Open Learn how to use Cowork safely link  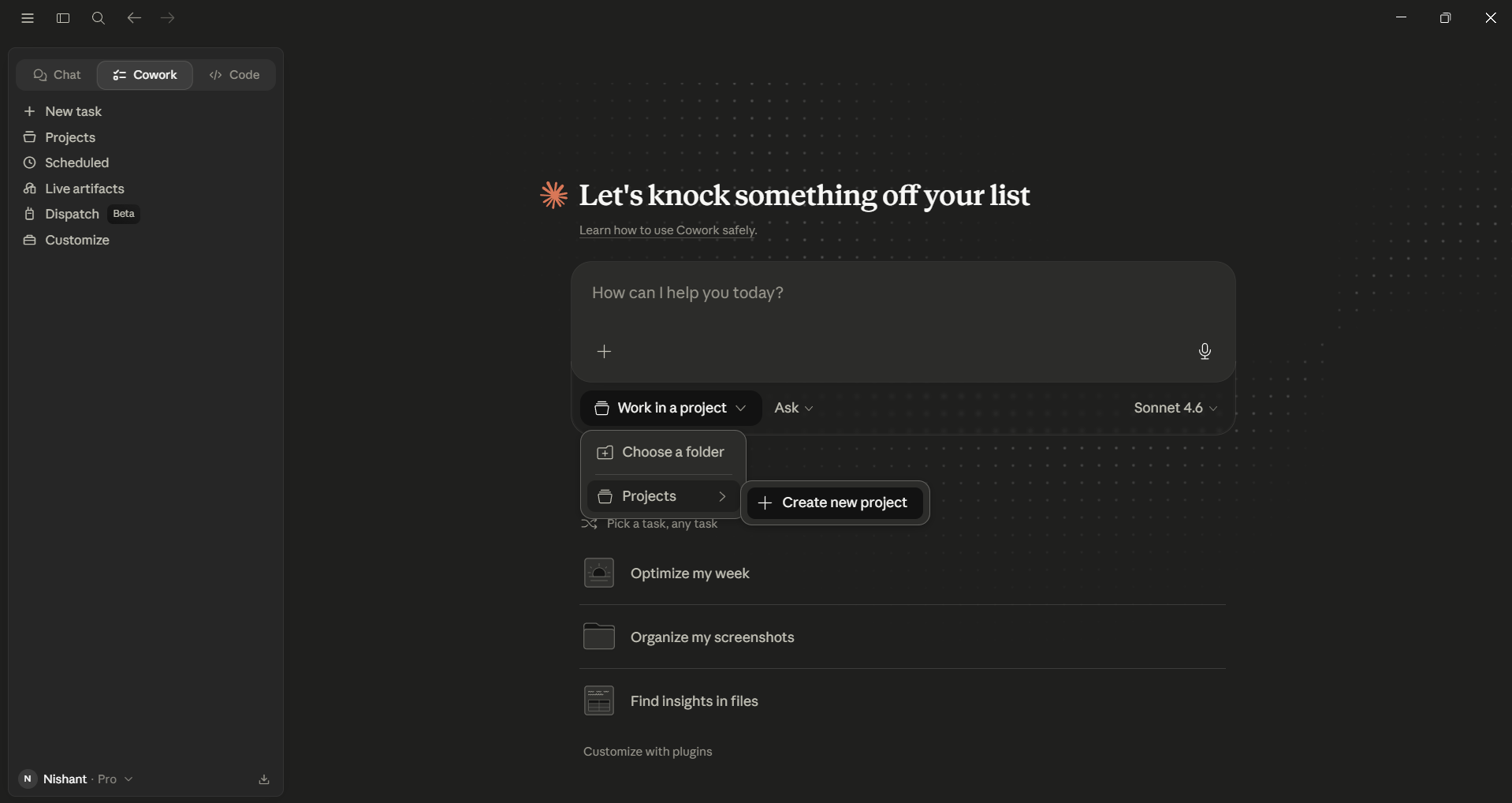(x=667, y=230)
